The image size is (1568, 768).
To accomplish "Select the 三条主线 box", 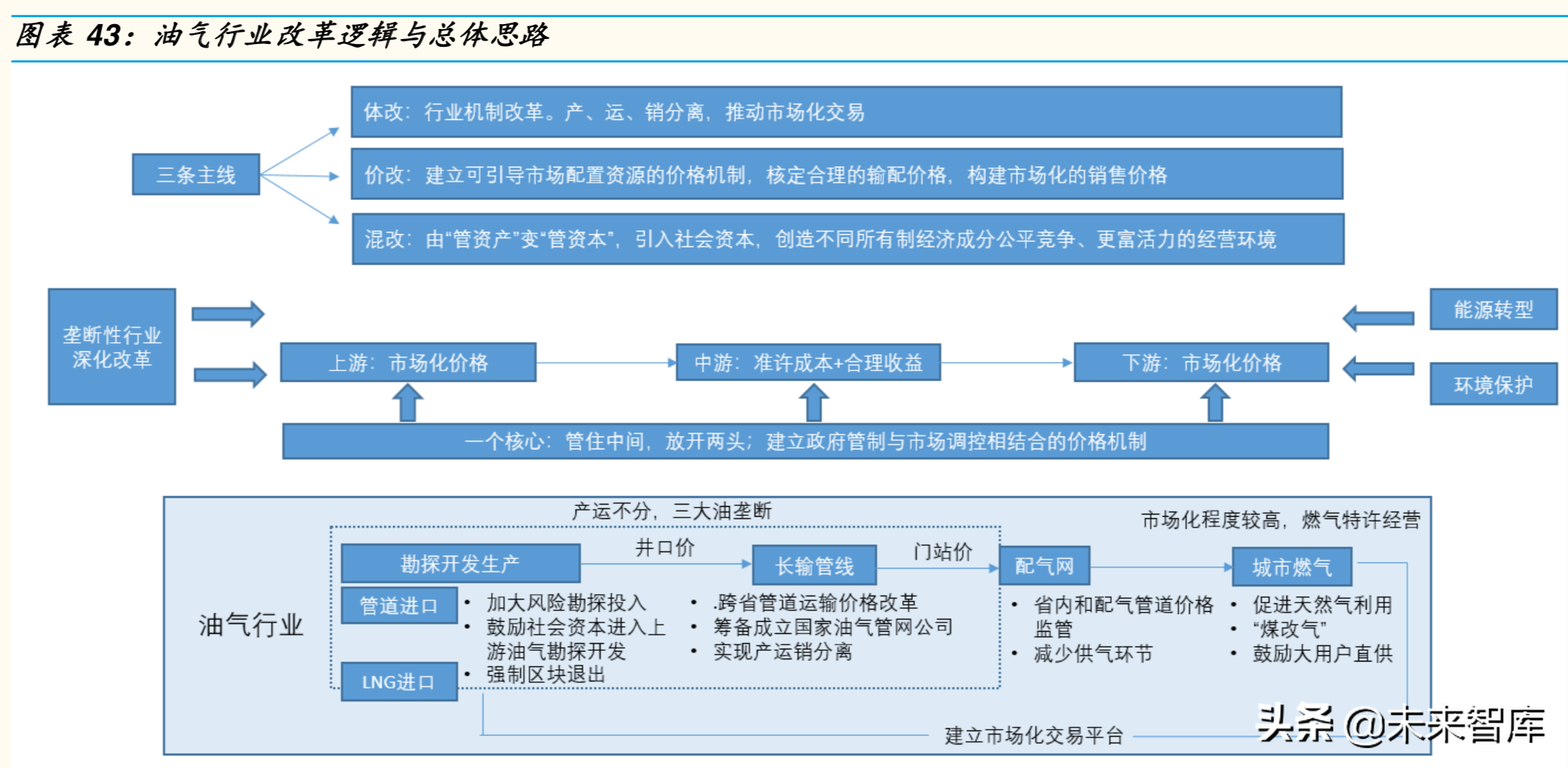I will click(196, 174).
